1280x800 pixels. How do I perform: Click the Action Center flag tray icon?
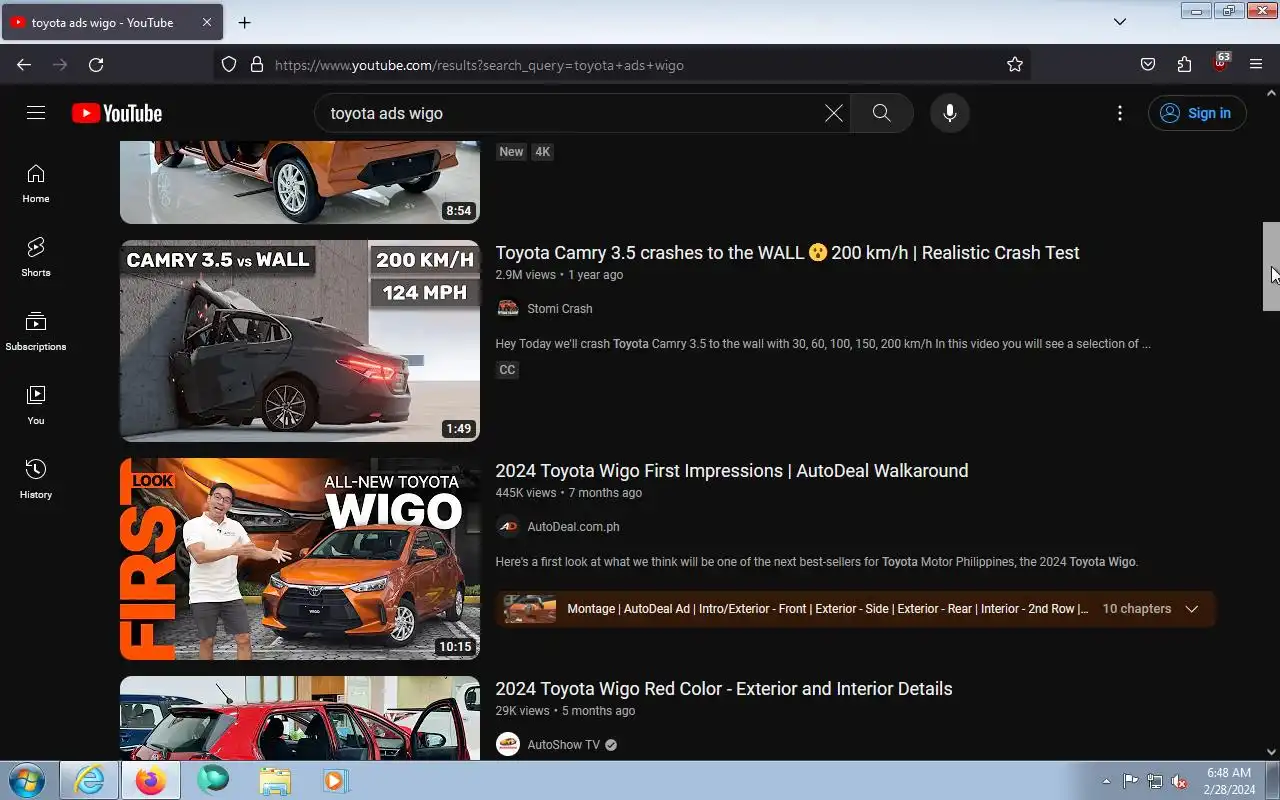point(1130,781)
